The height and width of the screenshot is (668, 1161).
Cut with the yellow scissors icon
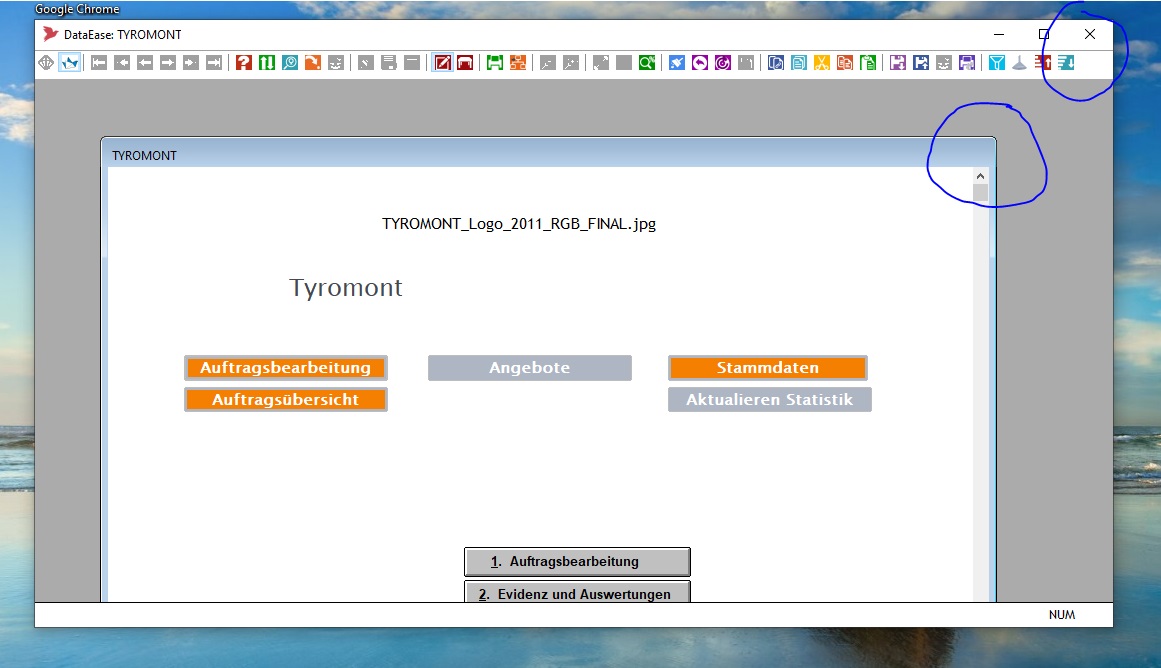click(822, 63)
